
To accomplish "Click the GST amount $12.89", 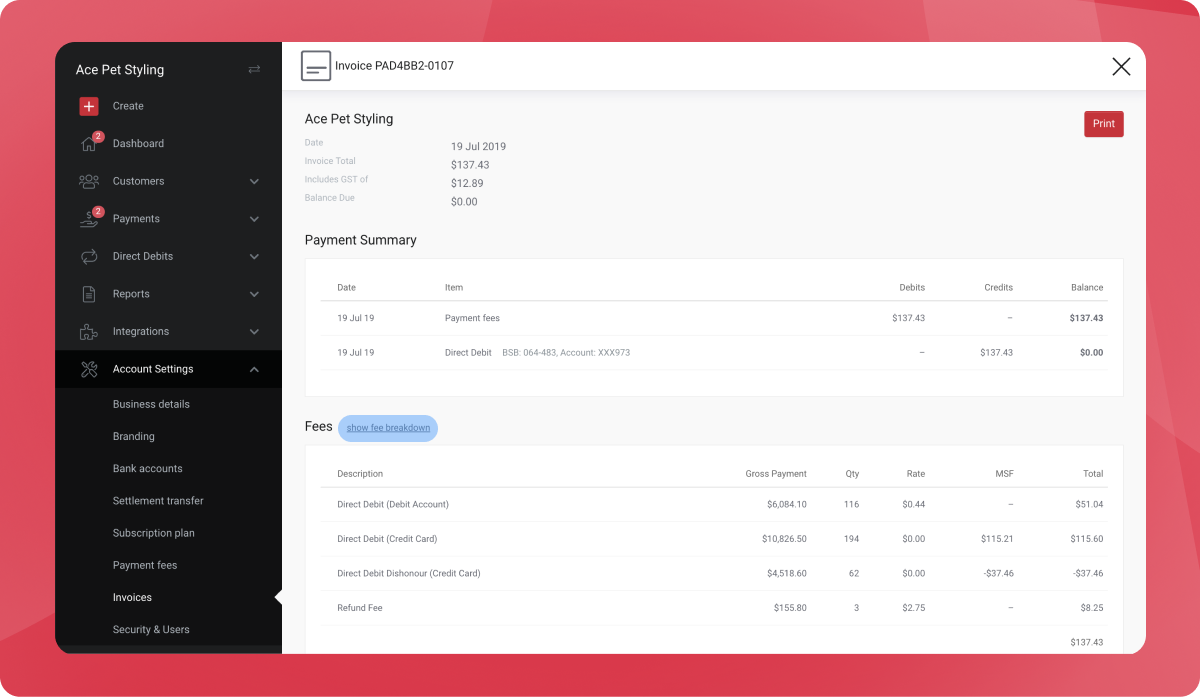I will (x=467, y=183).
